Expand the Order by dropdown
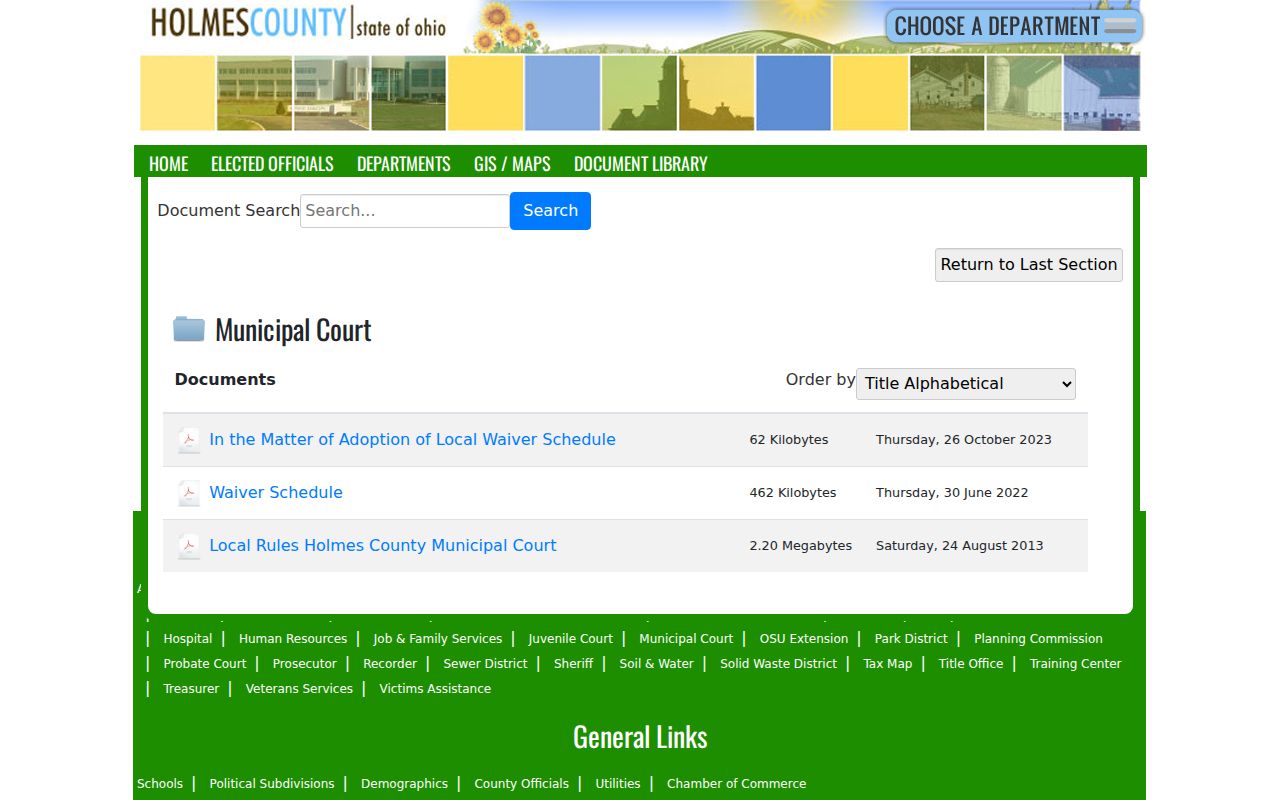 [966, 384]
